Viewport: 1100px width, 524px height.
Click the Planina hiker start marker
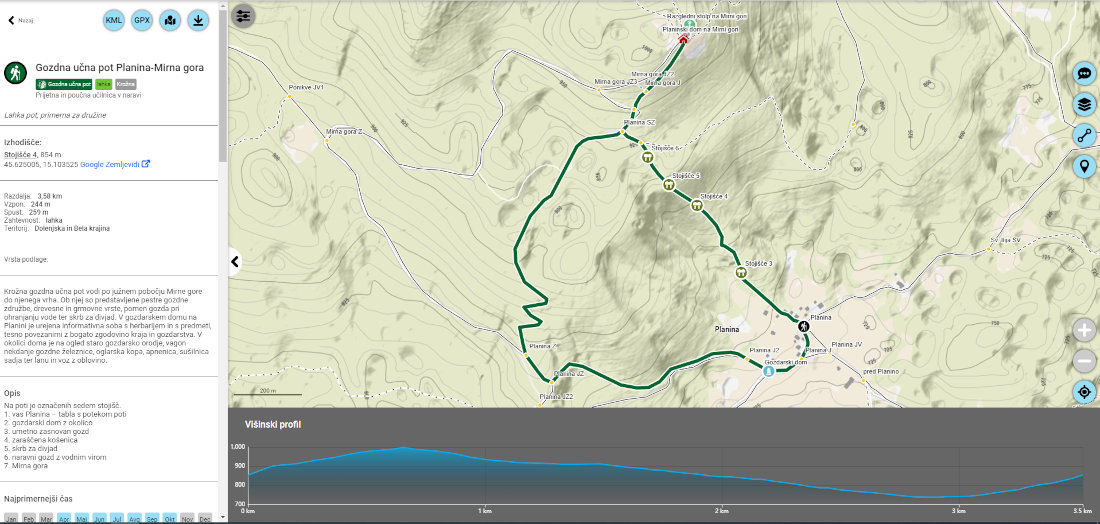point(803,326)
